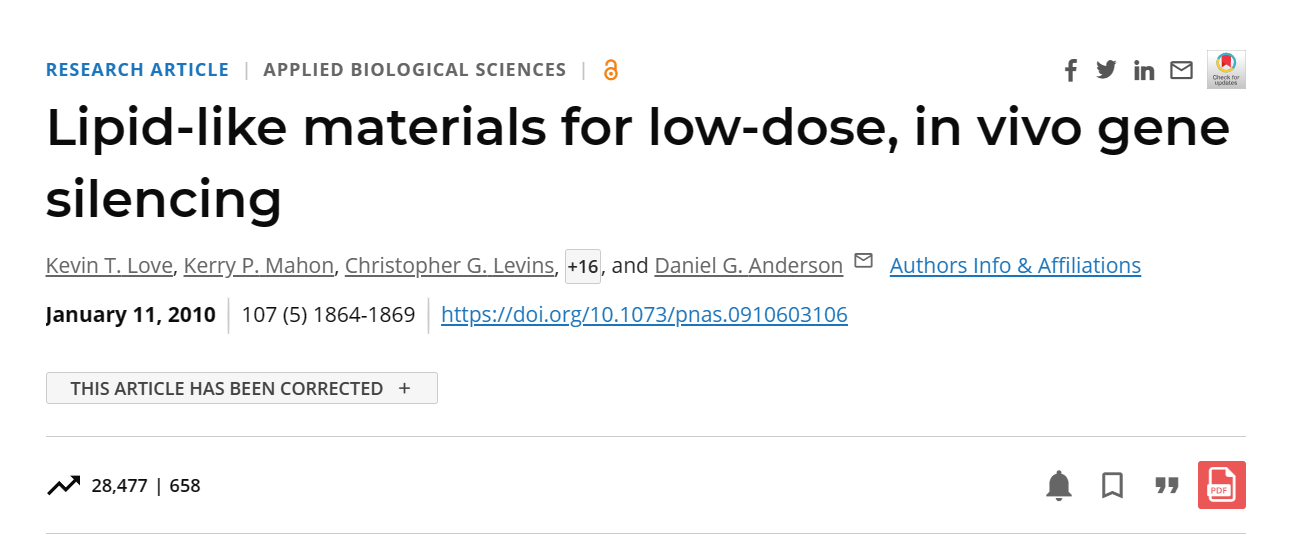Share article on LinkedIn

(x=1144, y=70)
